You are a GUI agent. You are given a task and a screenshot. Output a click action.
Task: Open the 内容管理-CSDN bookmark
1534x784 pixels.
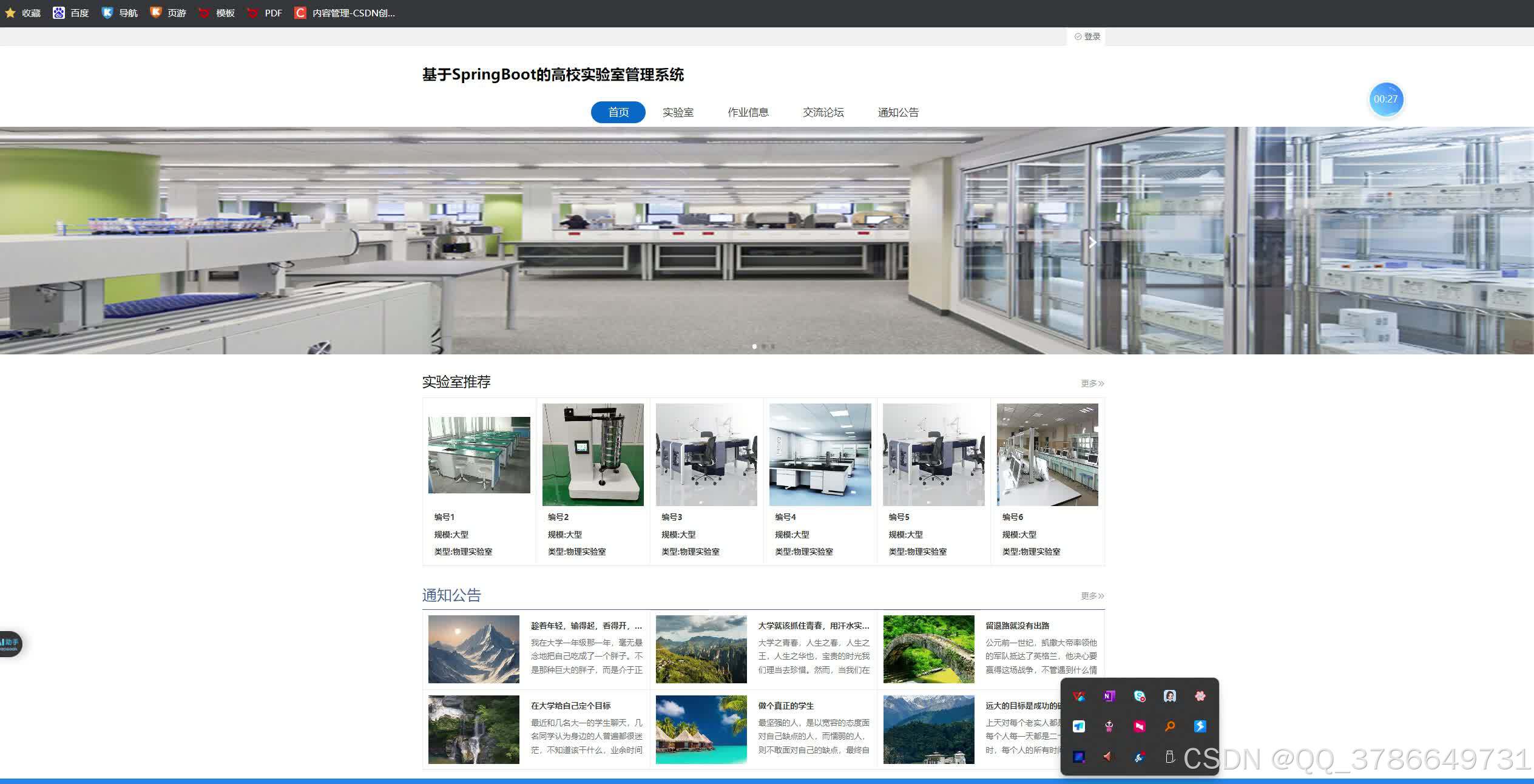346,12
